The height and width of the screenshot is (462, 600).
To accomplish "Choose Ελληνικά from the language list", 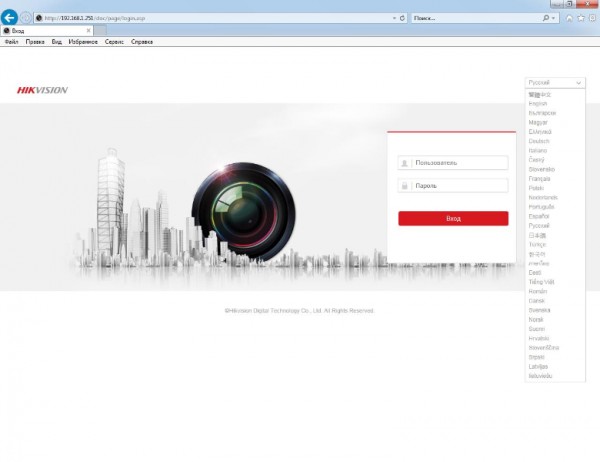I will point(540,132).
